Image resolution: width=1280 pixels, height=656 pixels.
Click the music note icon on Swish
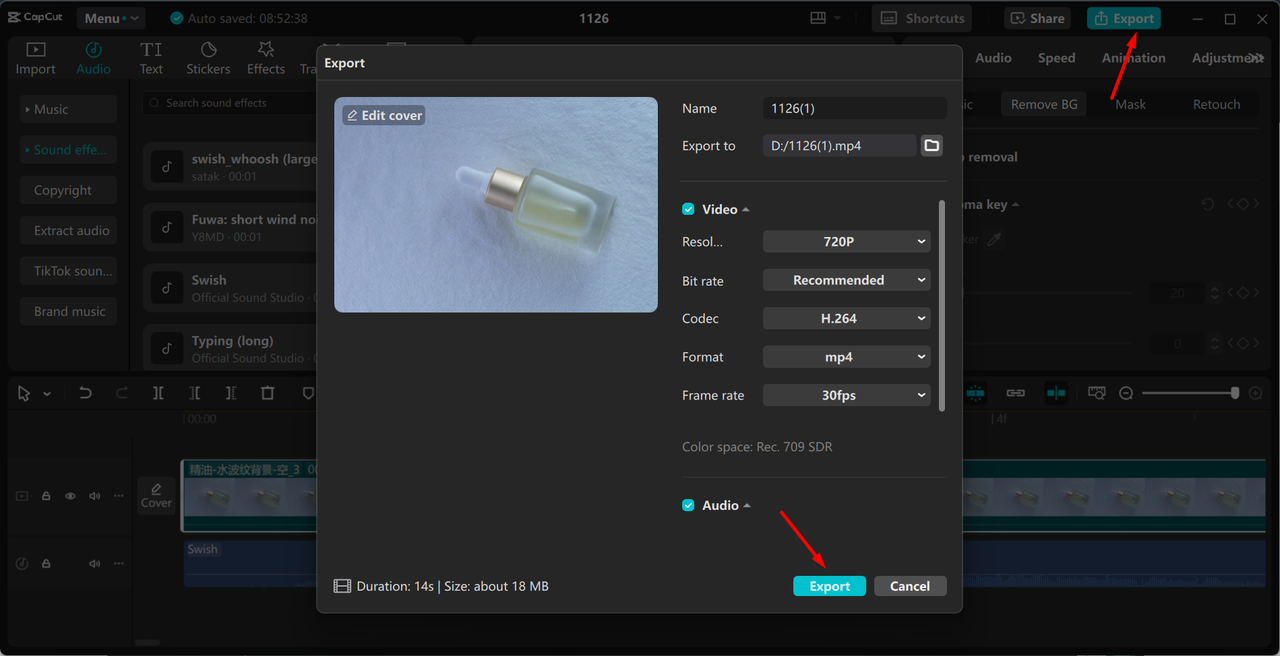pos(167,288)
